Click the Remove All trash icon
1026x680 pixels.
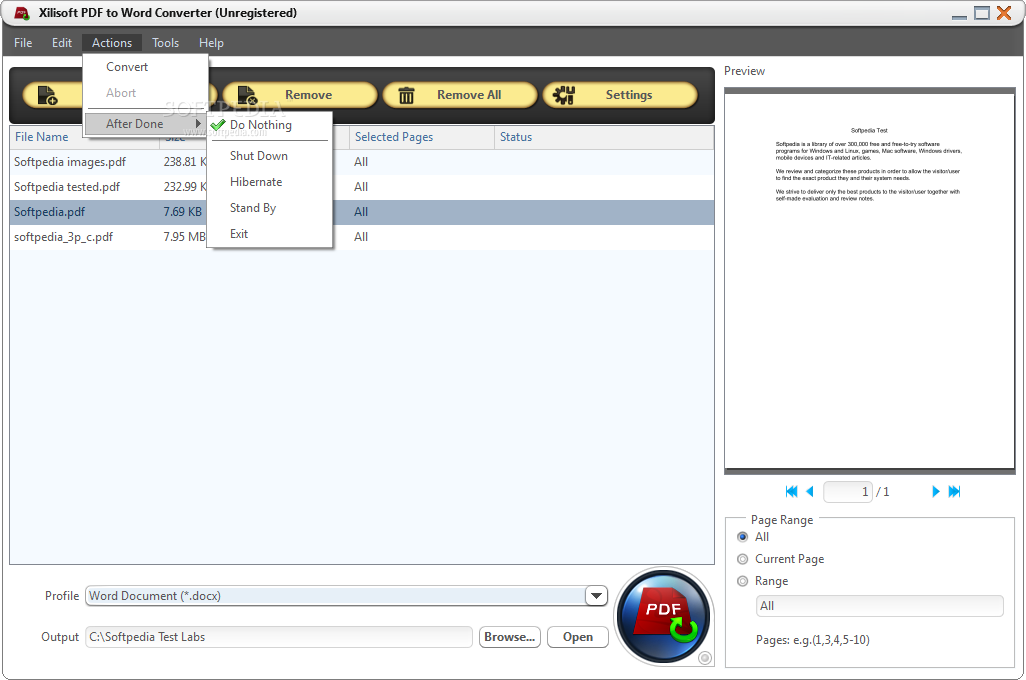[x=406, y=96]
